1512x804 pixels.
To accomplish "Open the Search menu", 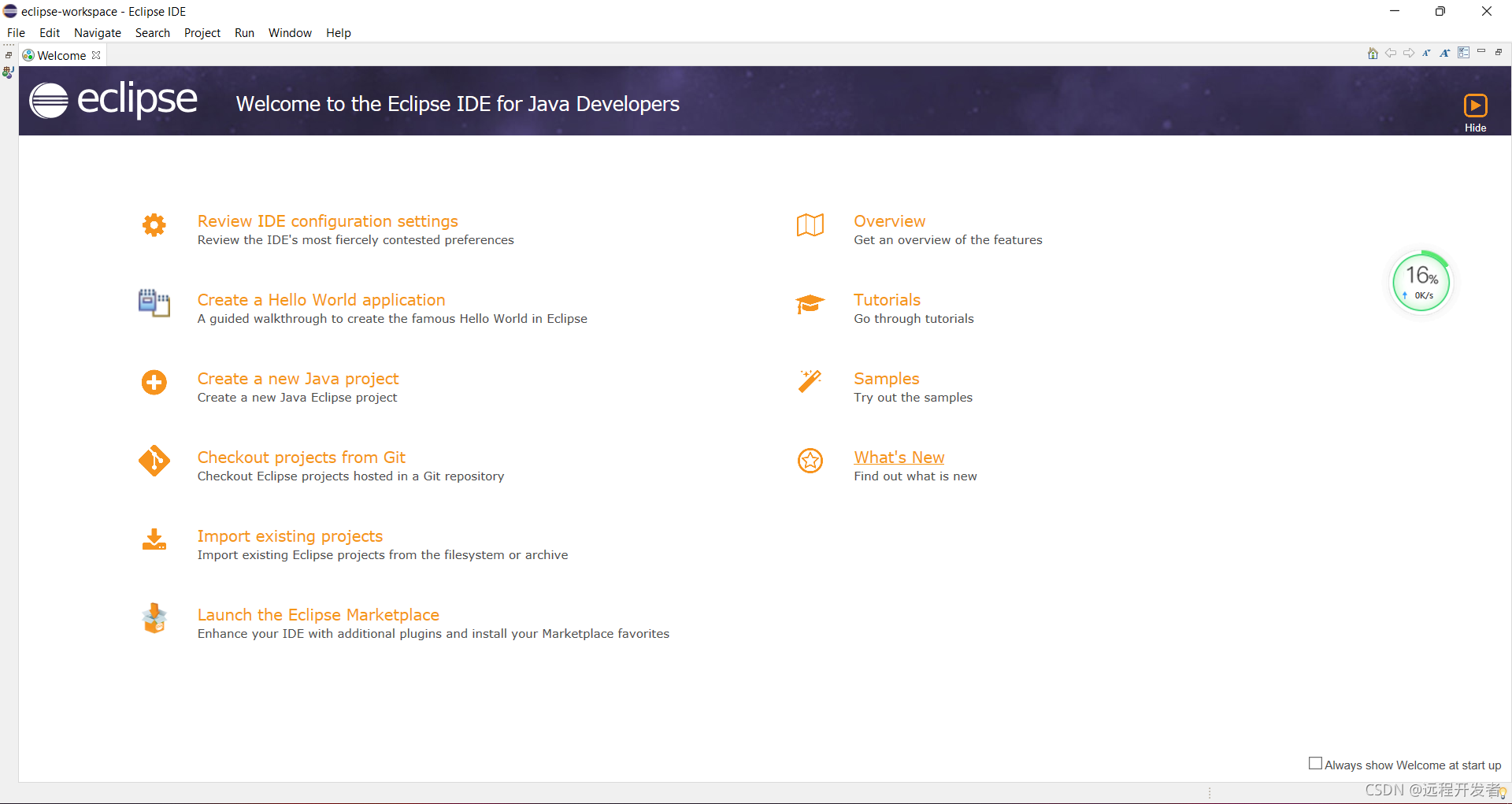I will point(153,33).
